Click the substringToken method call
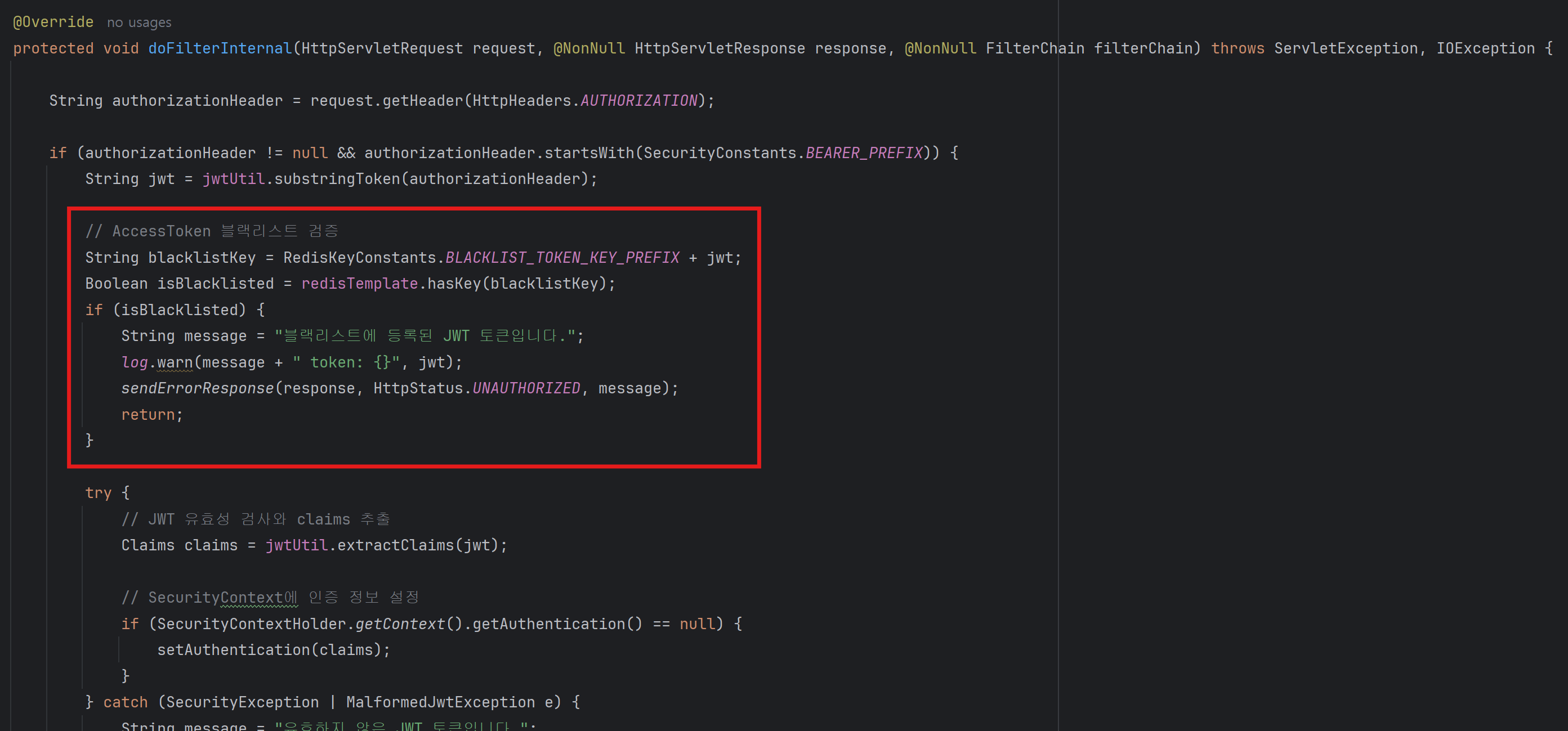 tap(337, 179)
